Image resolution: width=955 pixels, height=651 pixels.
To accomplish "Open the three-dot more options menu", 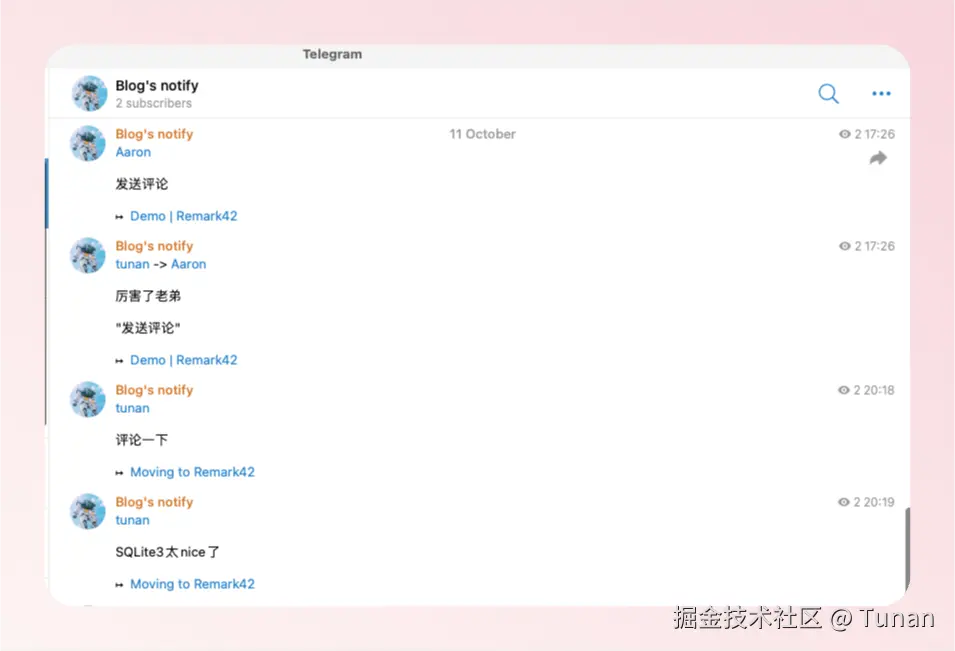I will (x=881, y=93).
